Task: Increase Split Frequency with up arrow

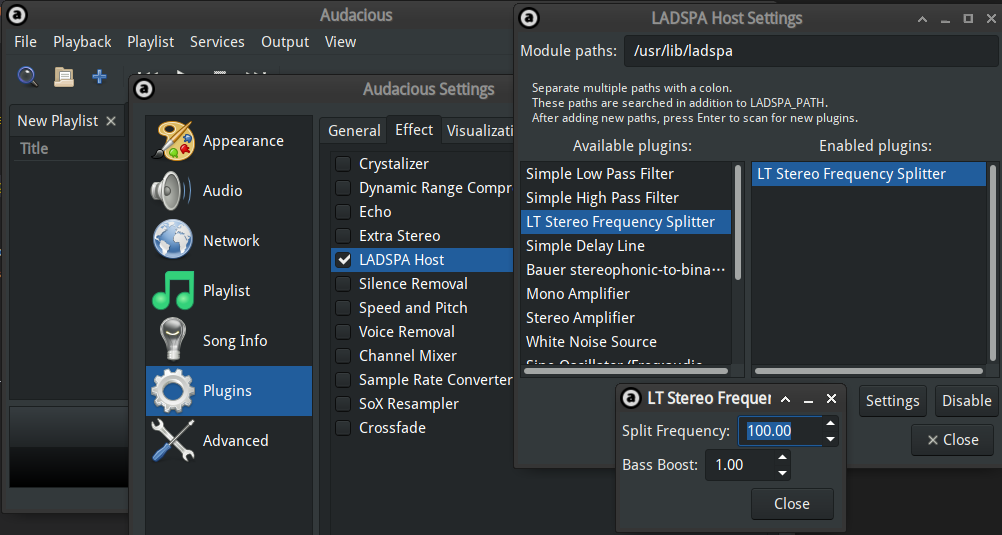Action: click(x=830, y=423)
